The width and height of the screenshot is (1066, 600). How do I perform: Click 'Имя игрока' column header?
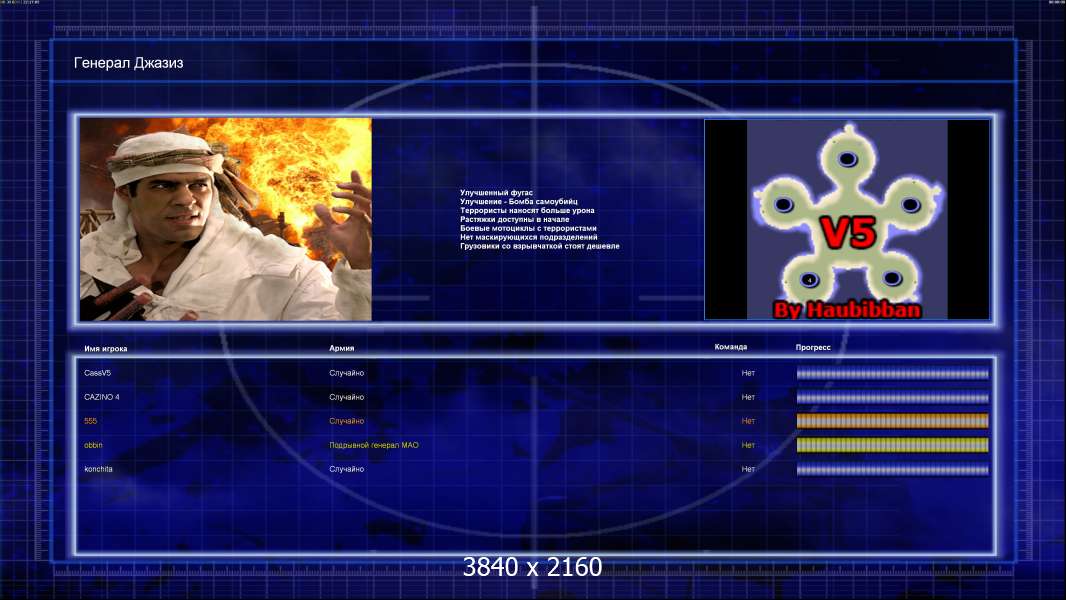pos(105,349)
